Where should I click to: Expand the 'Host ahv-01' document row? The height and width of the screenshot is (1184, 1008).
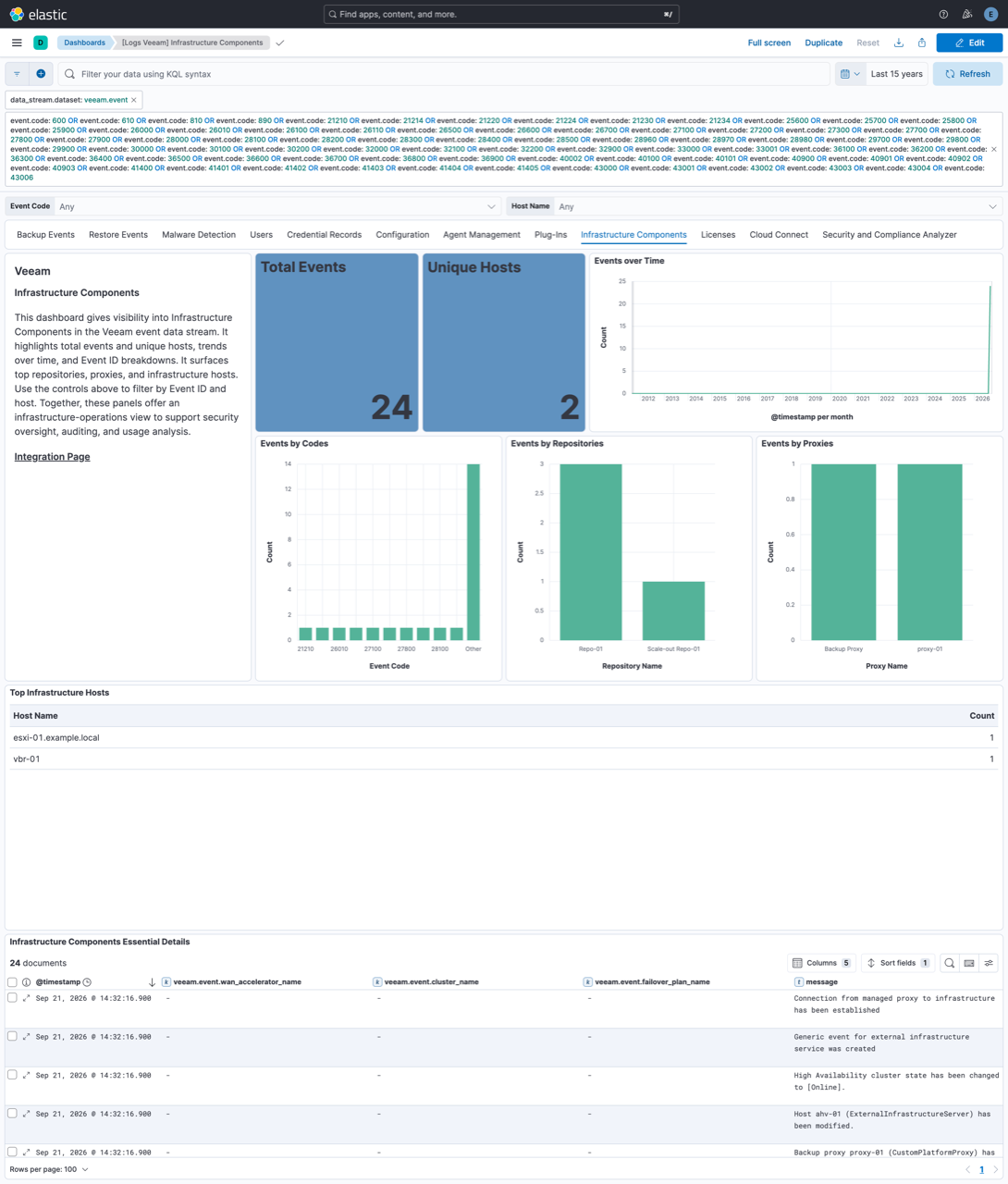27,1114
